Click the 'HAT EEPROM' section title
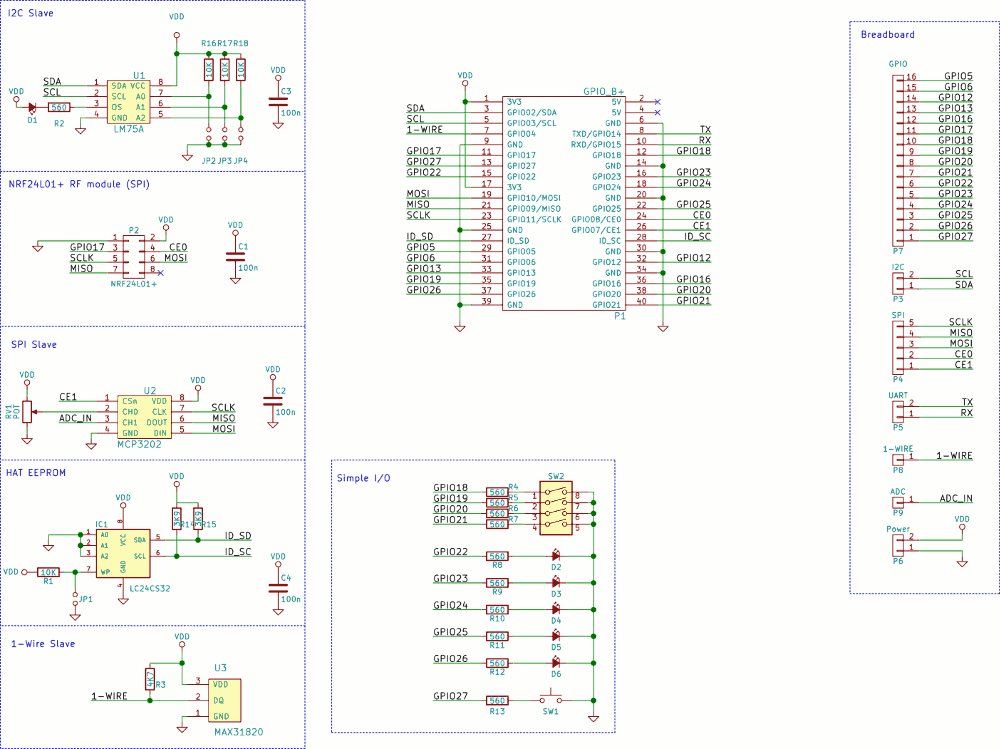This screenshot has width=1000, height=749. (36, 473)
